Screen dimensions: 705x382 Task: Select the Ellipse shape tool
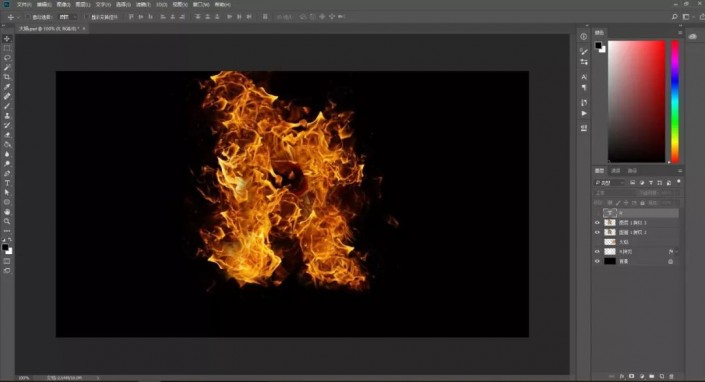point(7,202)
